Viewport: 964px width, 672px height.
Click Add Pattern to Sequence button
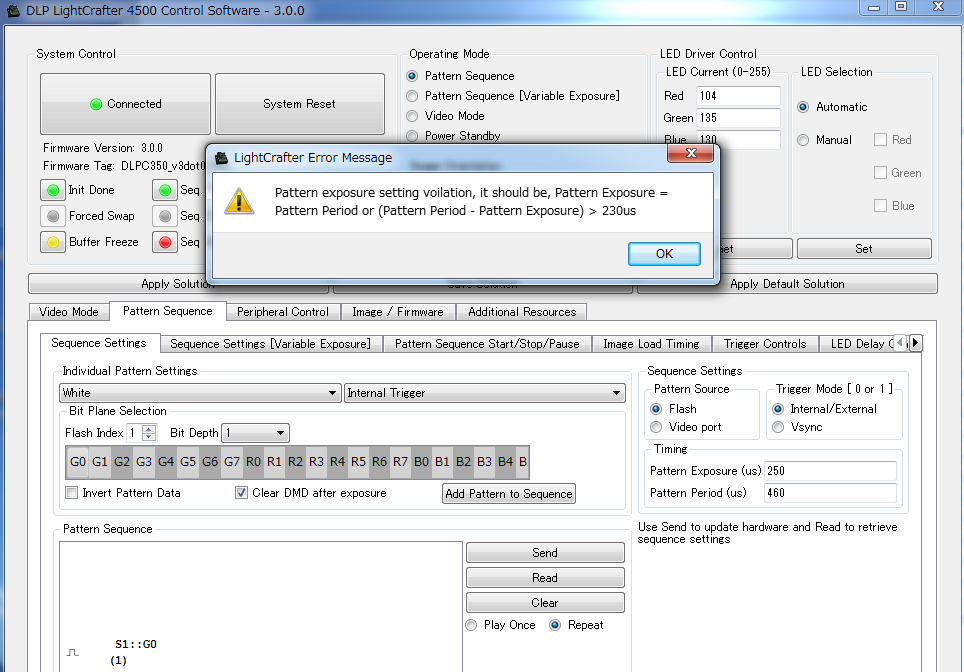(x=508, y=494)
